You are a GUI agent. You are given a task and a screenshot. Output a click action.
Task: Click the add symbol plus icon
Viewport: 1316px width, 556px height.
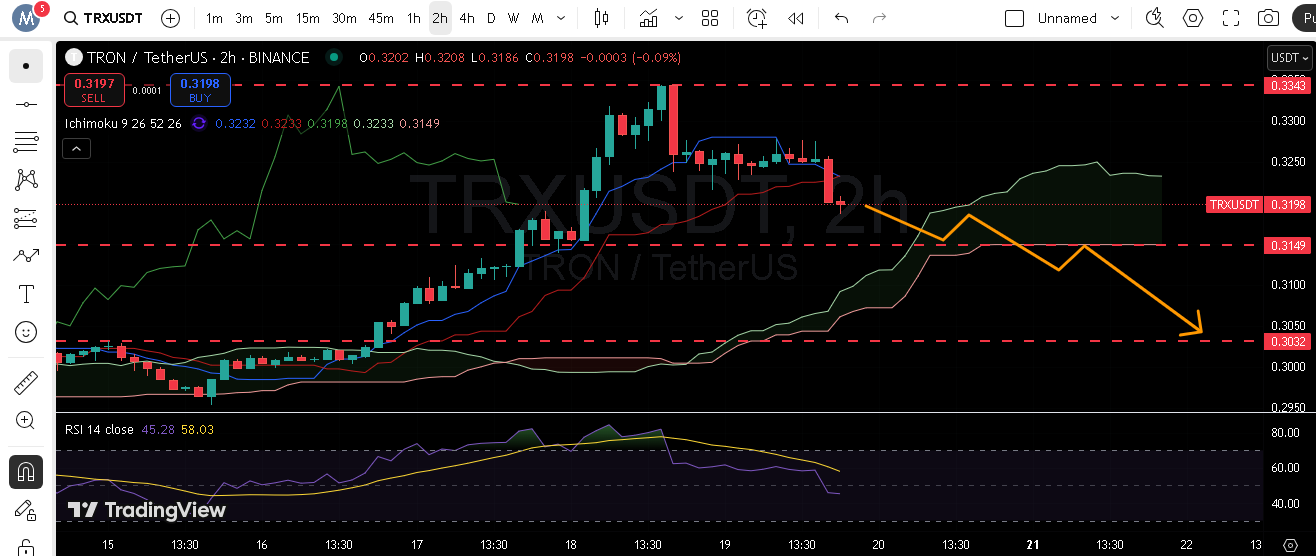170,18
